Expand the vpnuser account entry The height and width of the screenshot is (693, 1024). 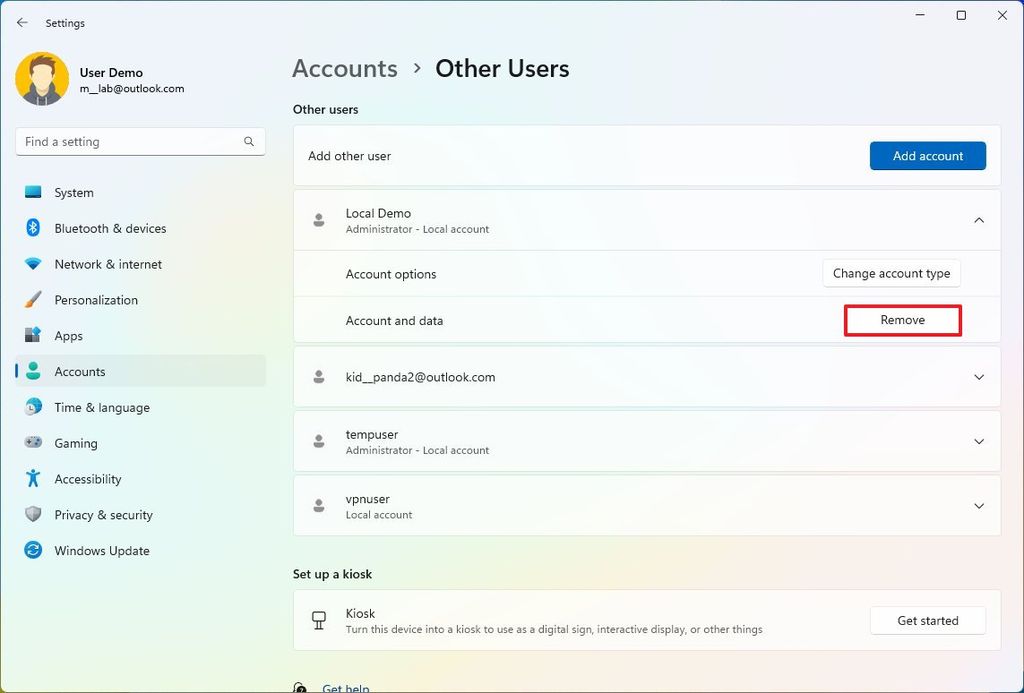(x=979, y=506)
